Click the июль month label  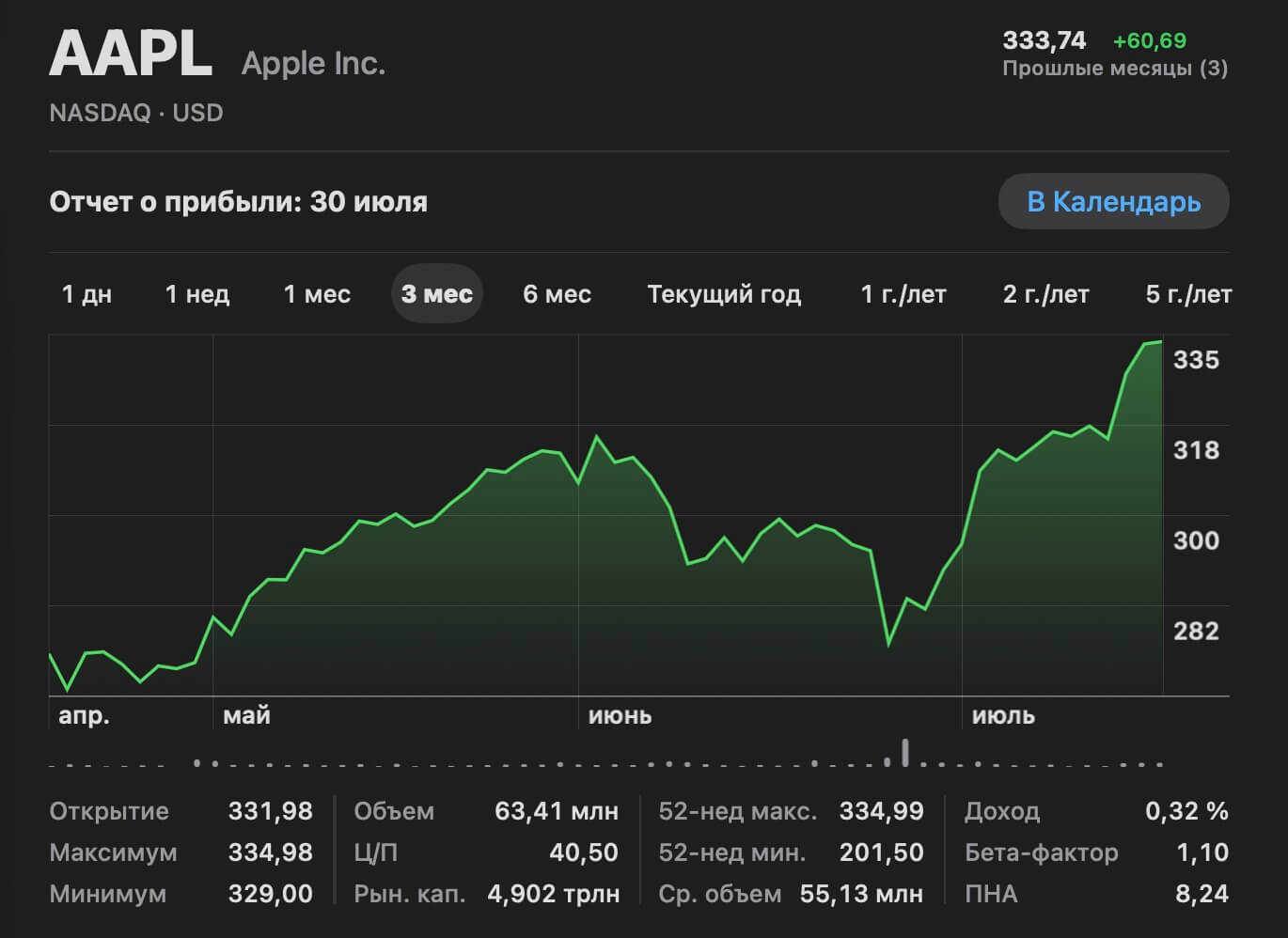pos(1003,715)
